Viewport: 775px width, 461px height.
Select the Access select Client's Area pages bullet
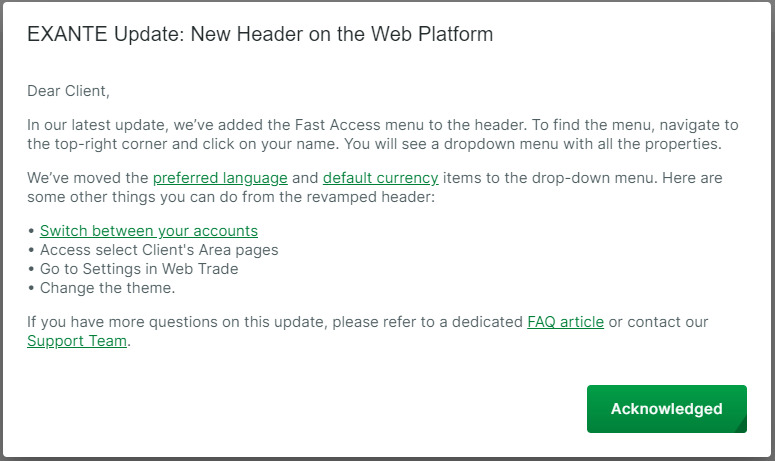tap(159, 250)
